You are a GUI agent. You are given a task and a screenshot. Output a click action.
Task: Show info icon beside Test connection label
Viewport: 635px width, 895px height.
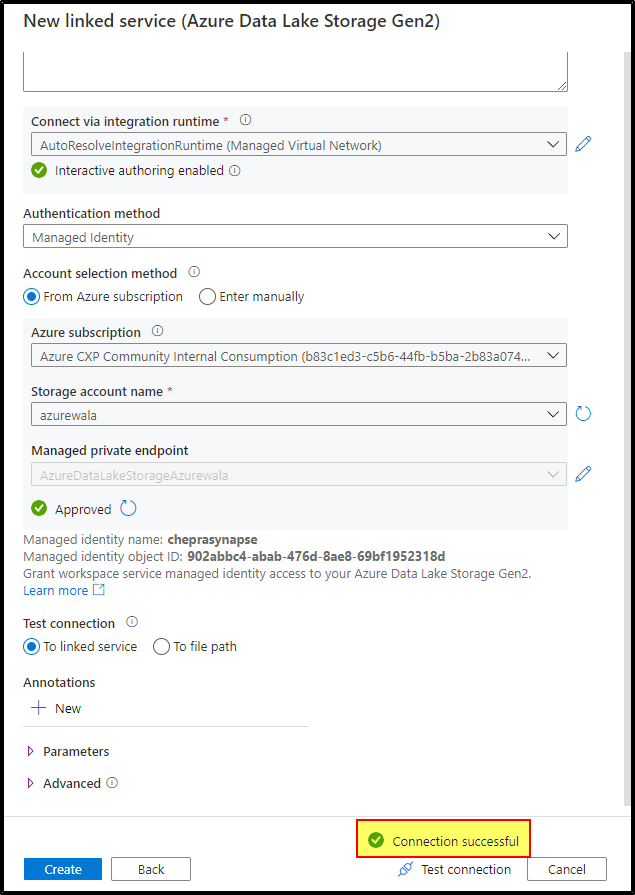[132, 622]
